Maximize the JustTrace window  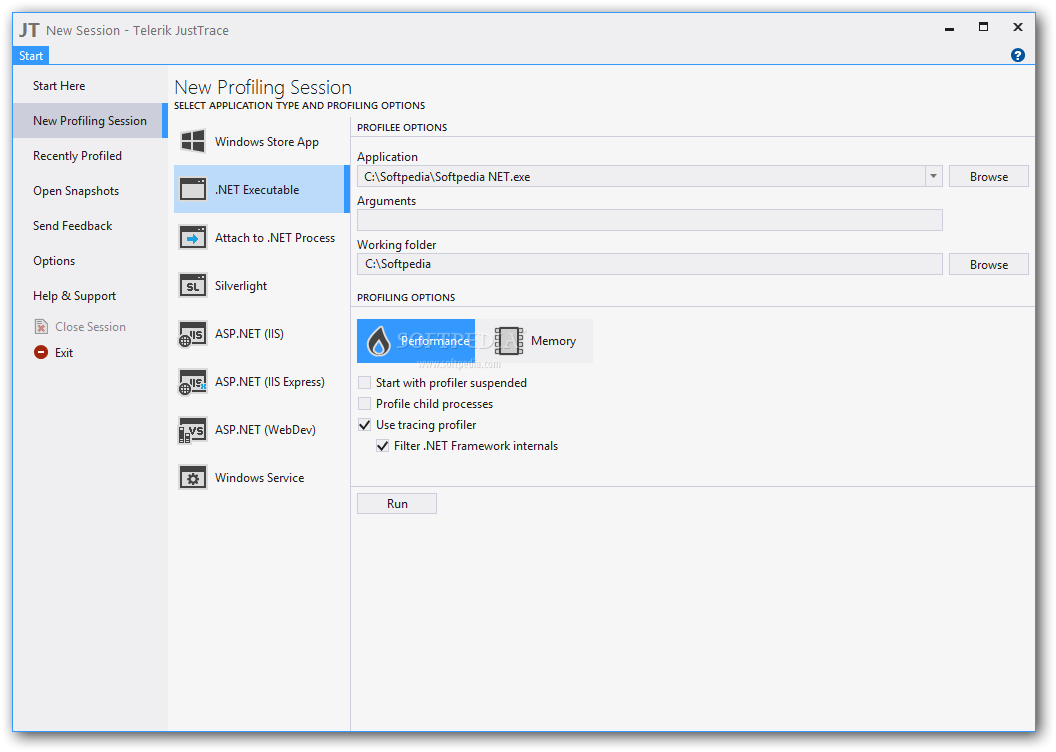click(983, 27)
